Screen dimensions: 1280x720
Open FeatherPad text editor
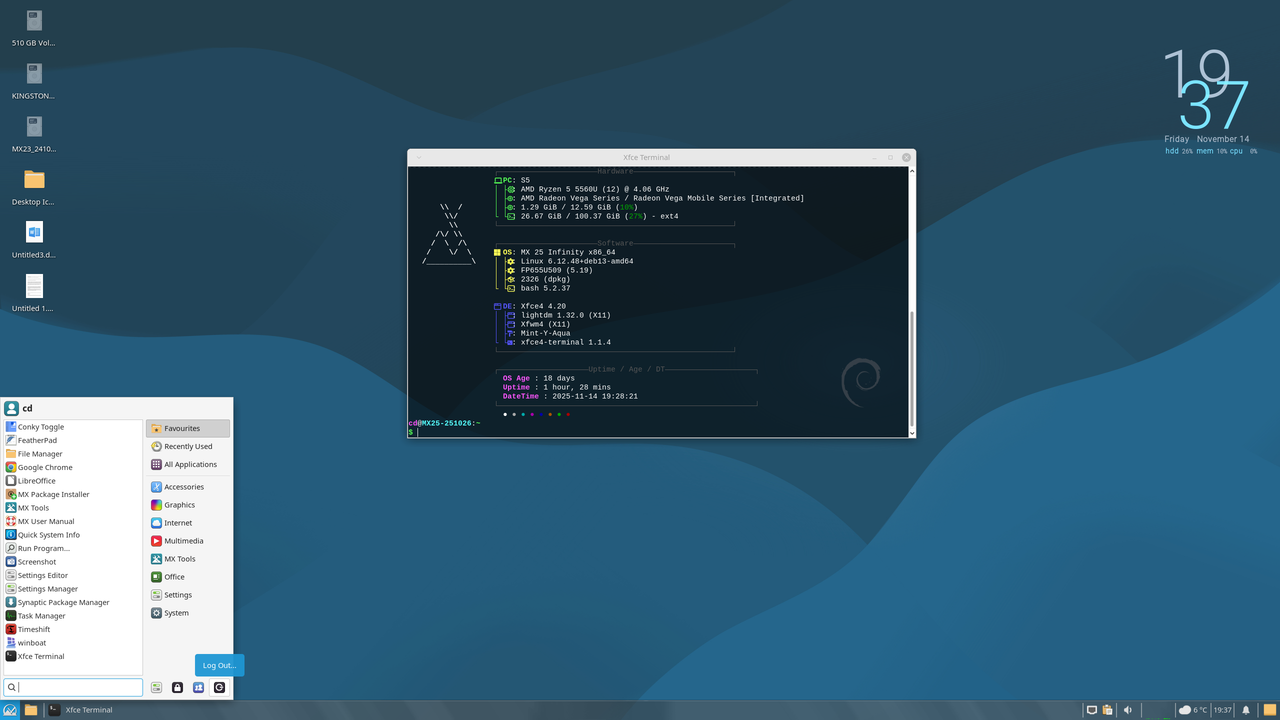[x=73, y=440]
